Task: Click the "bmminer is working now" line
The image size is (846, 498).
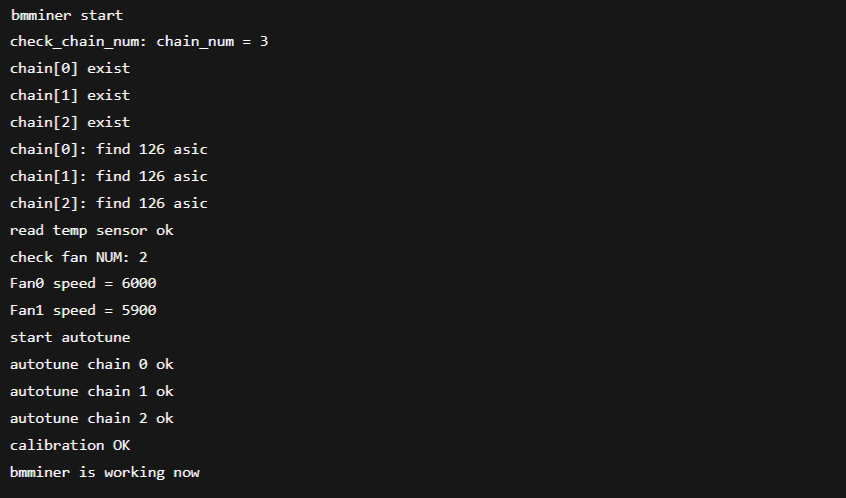Action: tap(105, 471)
